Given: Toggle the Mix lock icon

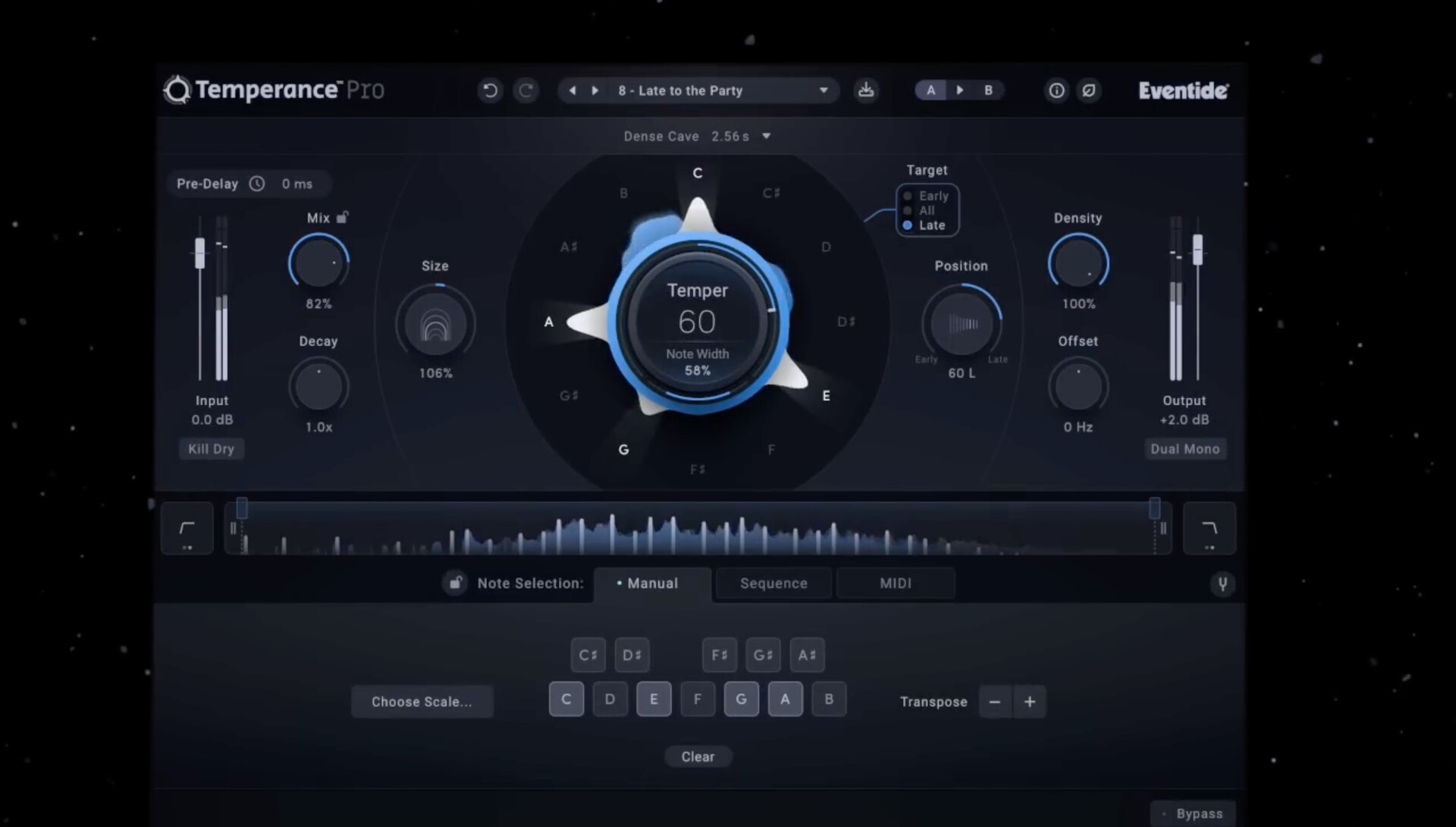Looking at the screenshot, I should tap(343, 218).
